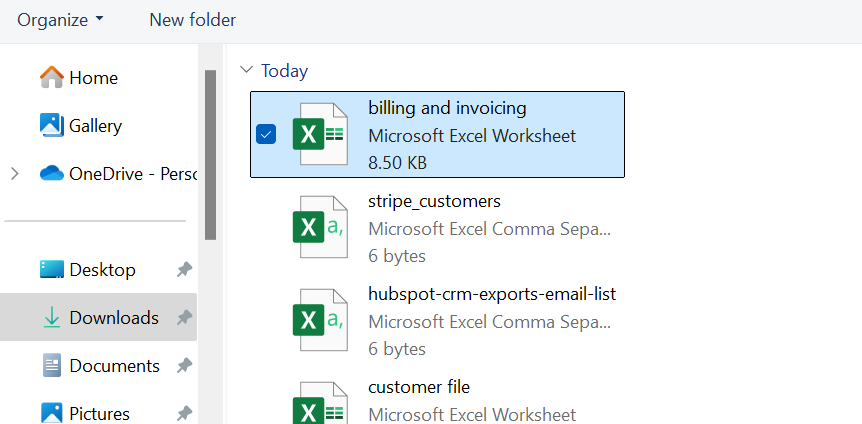The image size is (862, 424).
Task: Unpin Desktop from Quick access
Action: click(184, 270)
